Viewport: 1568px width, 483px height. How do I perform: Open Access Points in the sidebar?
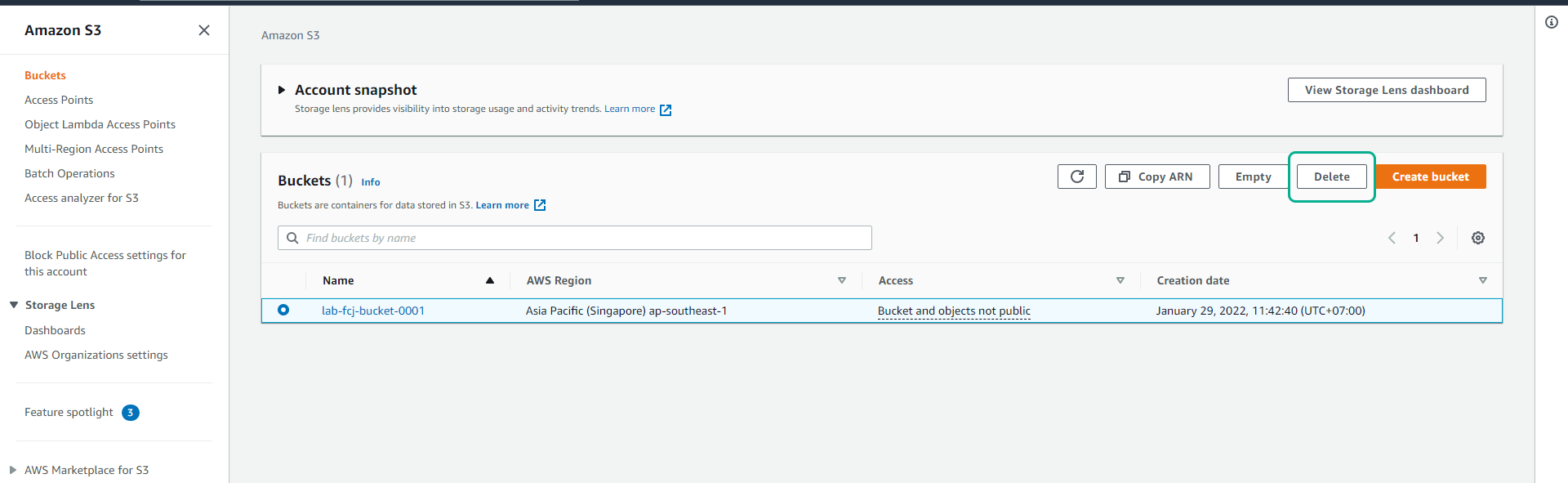[59, 100]
